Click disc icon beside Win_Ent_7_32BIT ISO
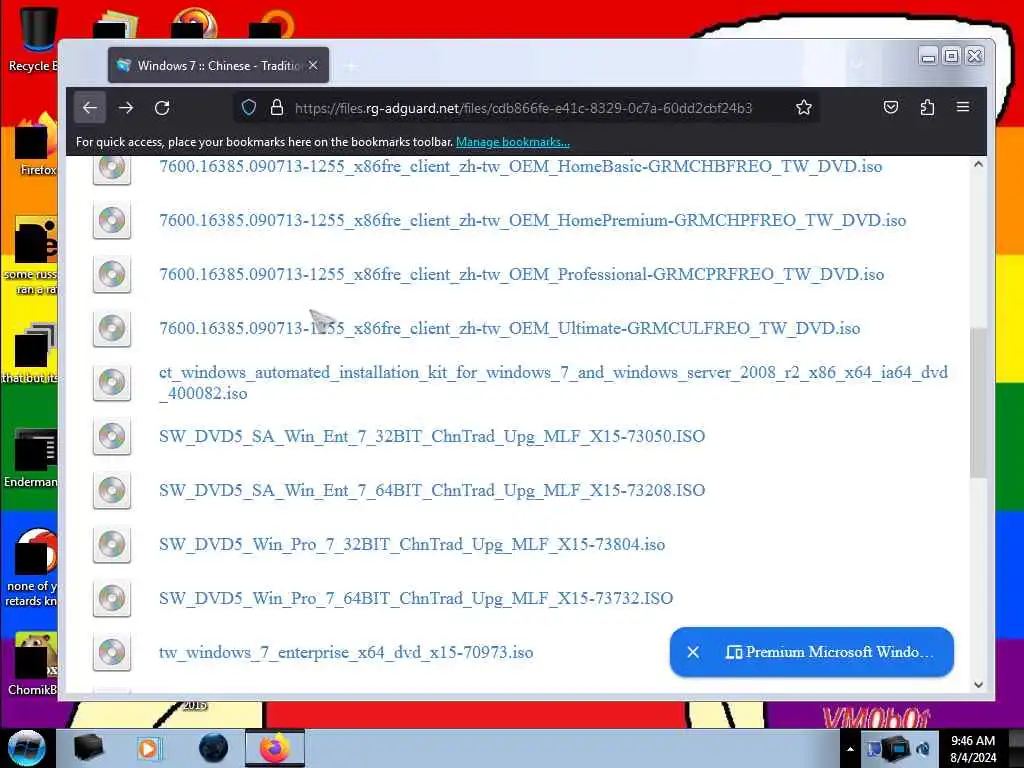Image resolution: width=1024 pixels, height=768 pixels. point(112,436)
